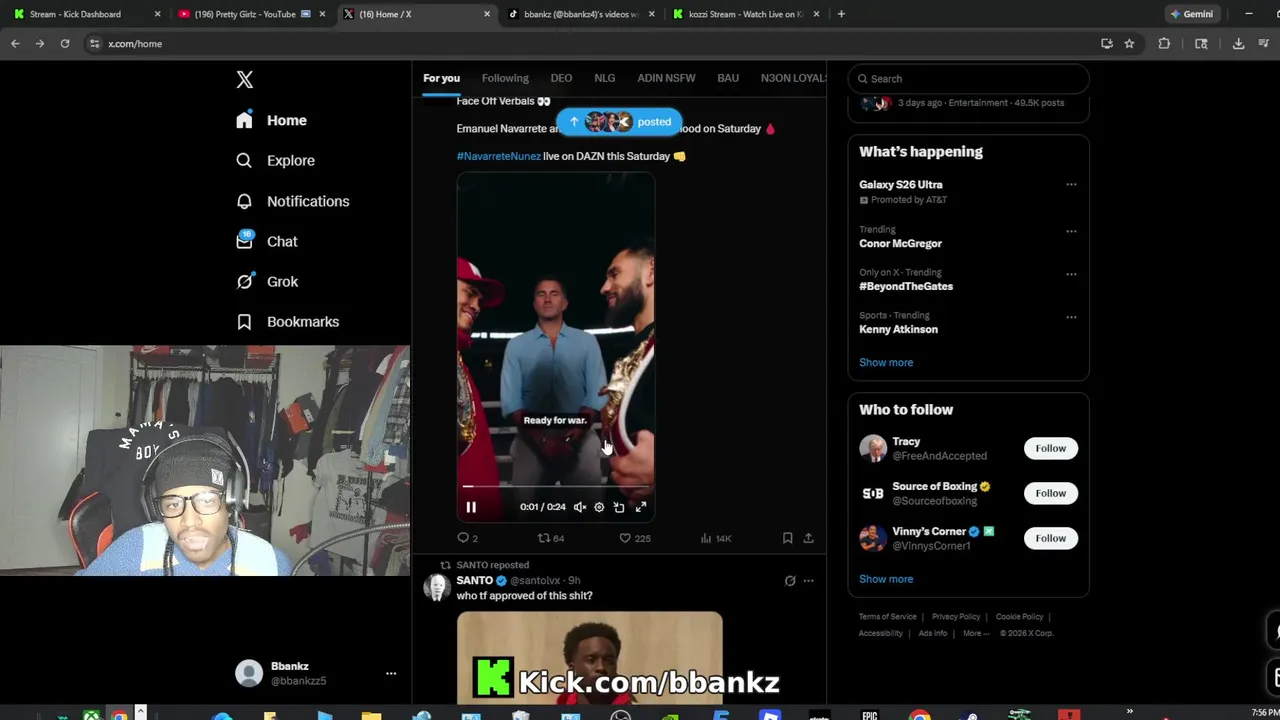Show more under Who to follow

[x=886, y=579]
